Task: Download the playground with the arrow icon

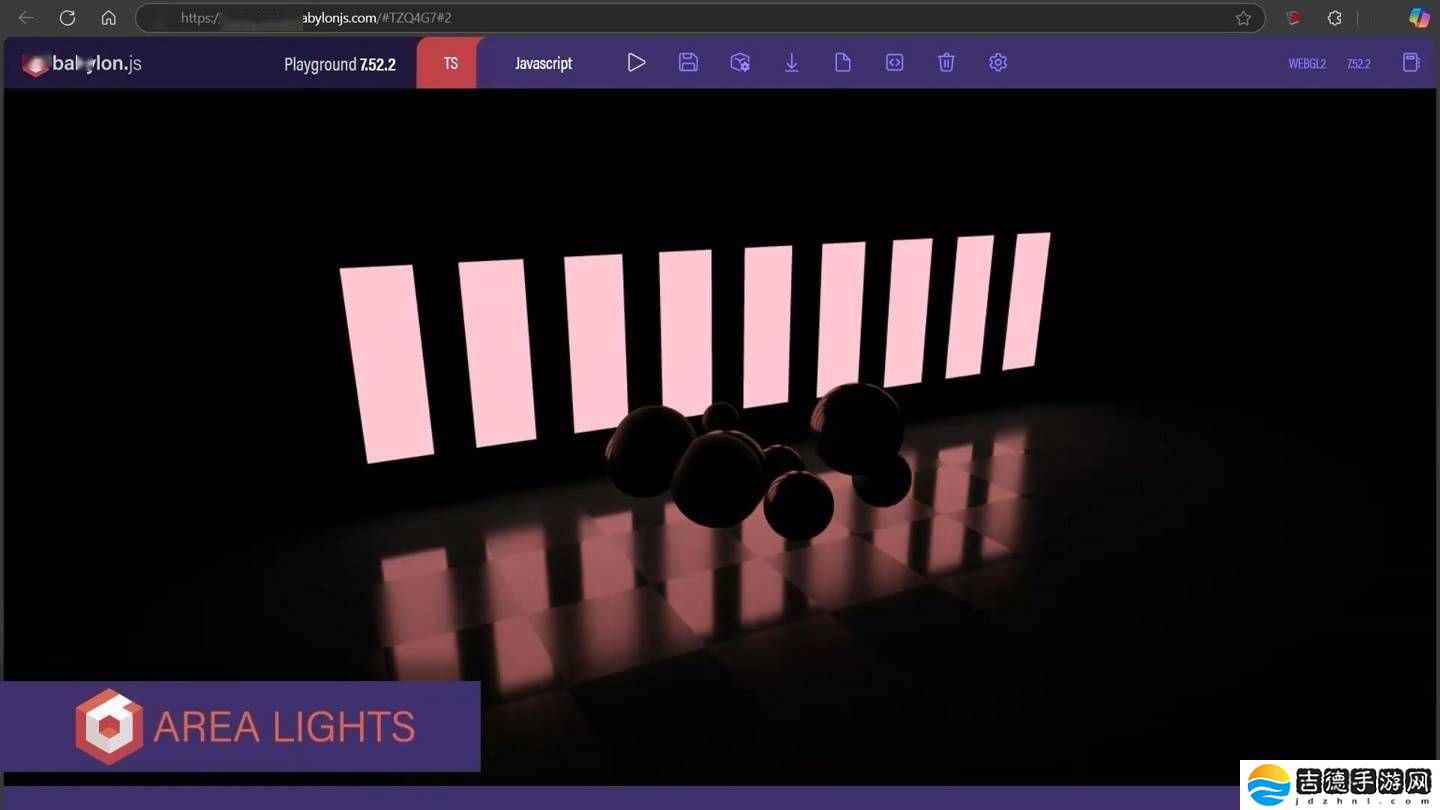Action: [x=791, y=62]
